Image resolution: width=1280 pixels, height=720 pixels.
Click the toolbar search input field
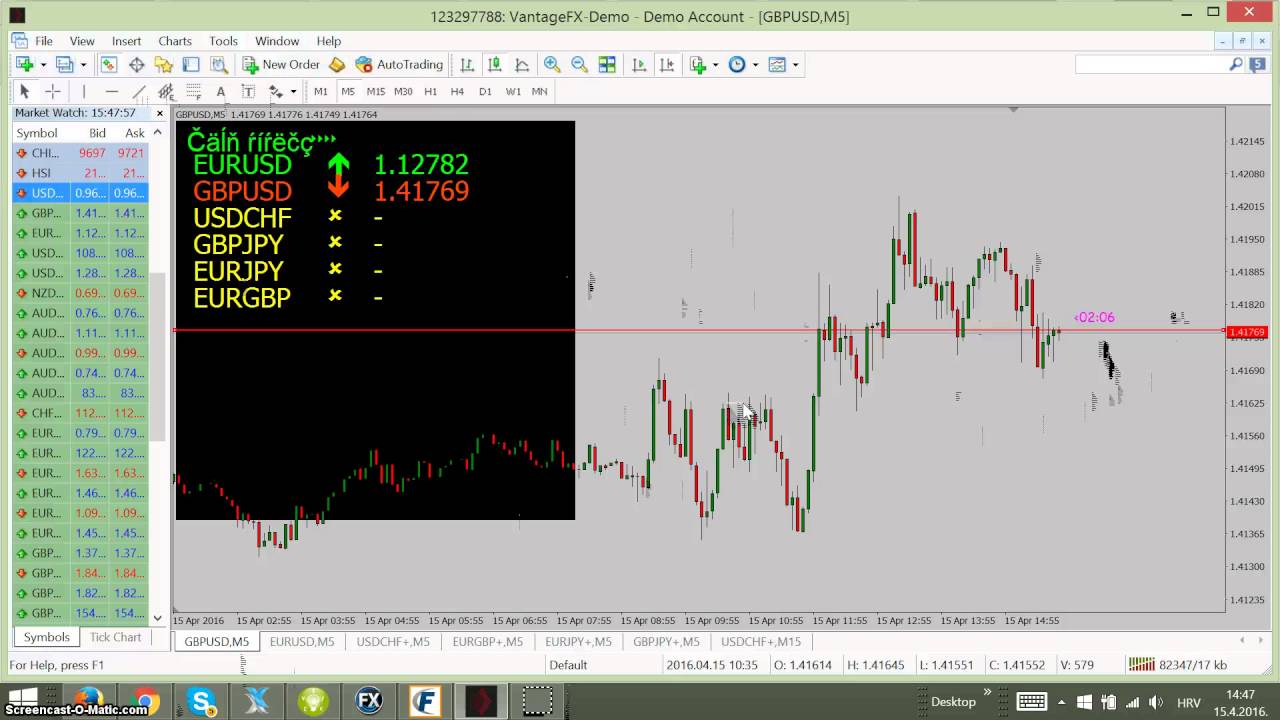coord(1151,64)
